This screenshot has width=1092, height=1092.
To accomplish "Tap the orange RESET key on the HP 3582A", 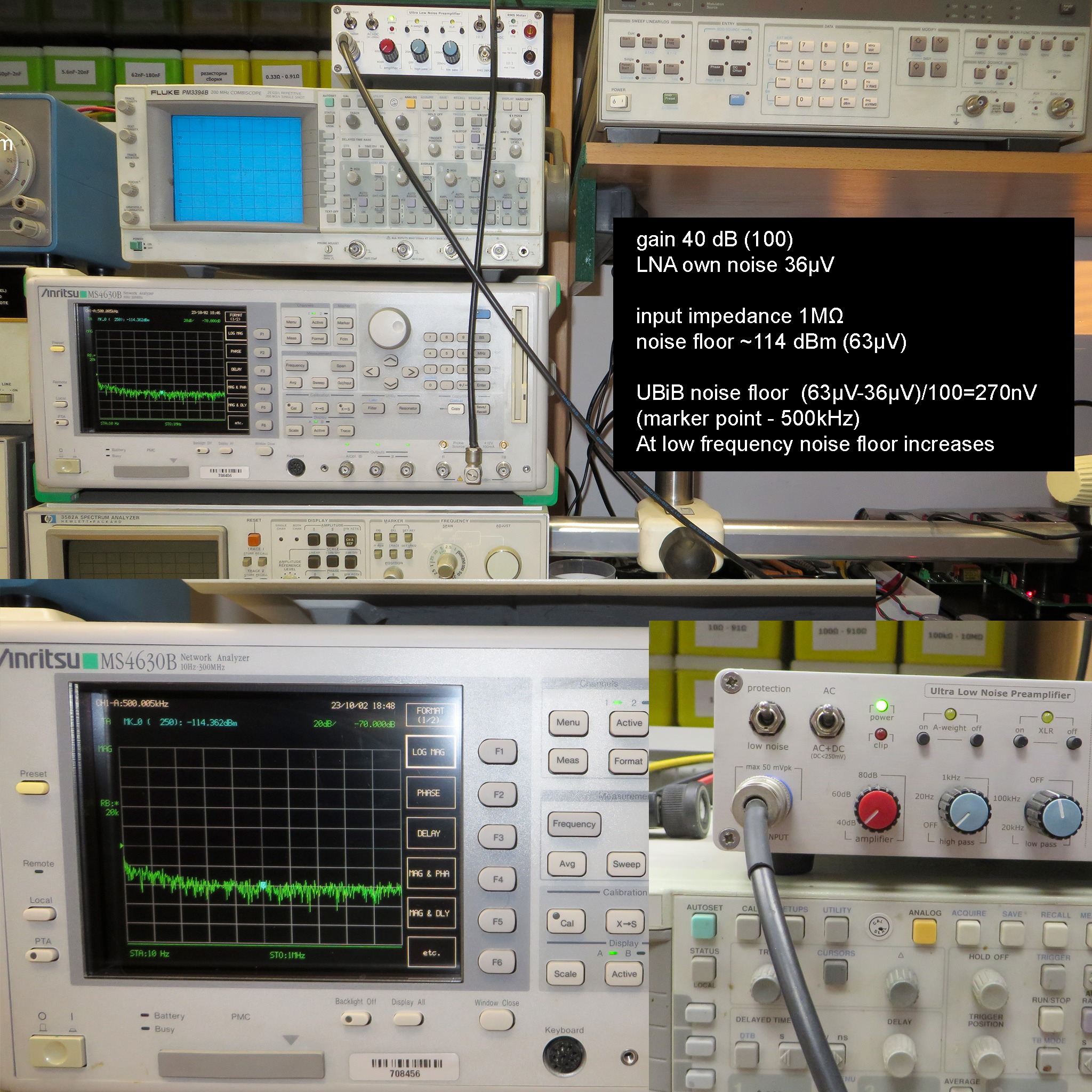I will pyautogui.click(x=254, y=539).
